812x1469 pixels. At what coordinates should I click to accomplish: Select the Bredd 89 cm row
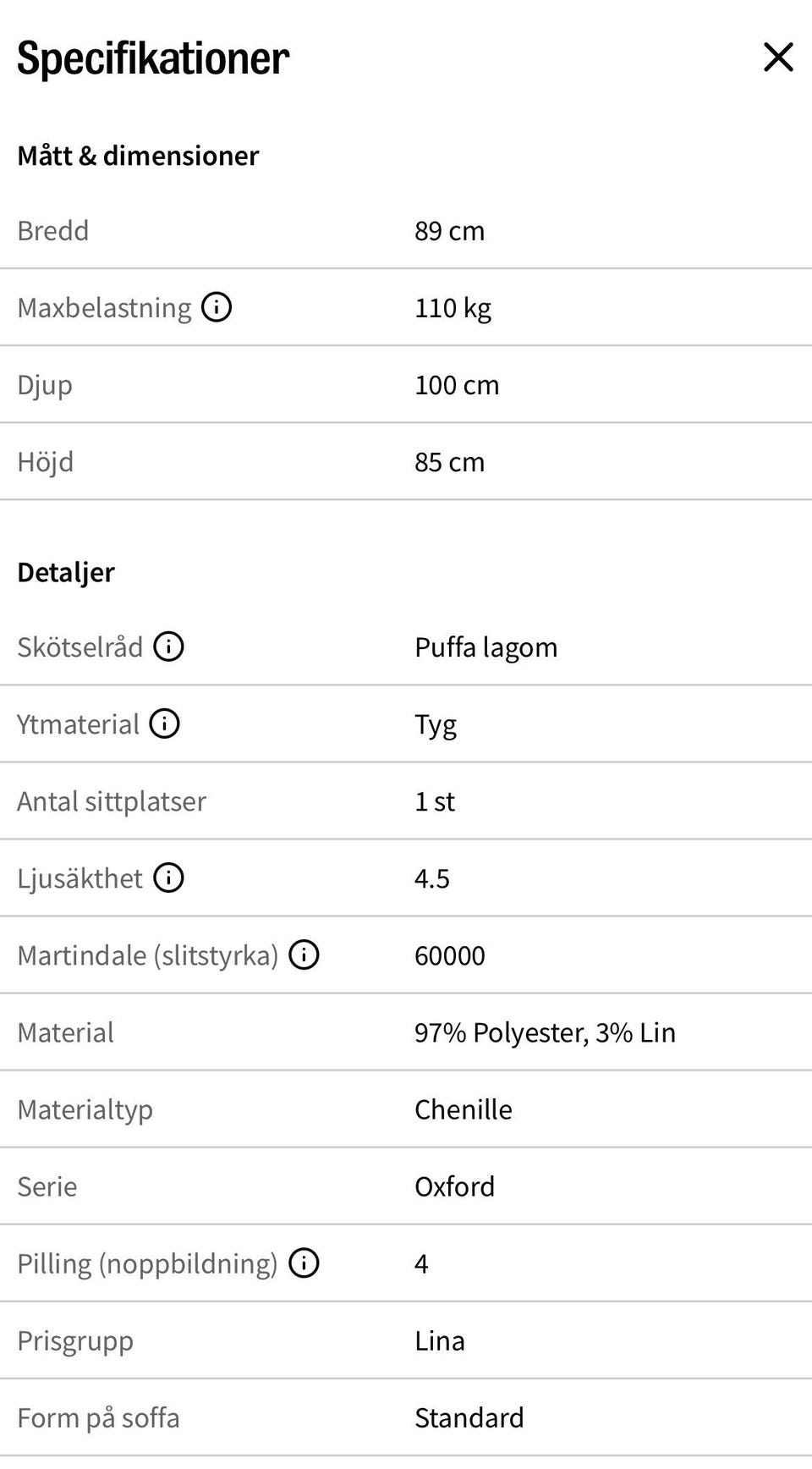click(406, 230)
